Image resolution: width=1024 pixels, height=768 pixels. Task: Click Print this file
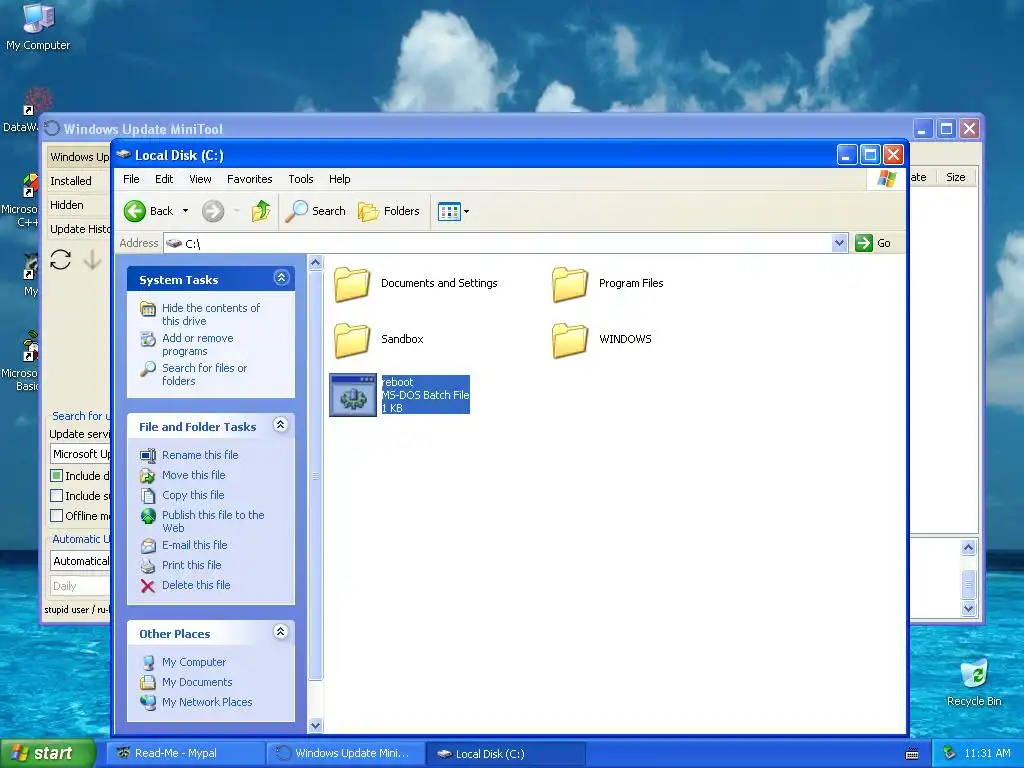click(191, 565)
